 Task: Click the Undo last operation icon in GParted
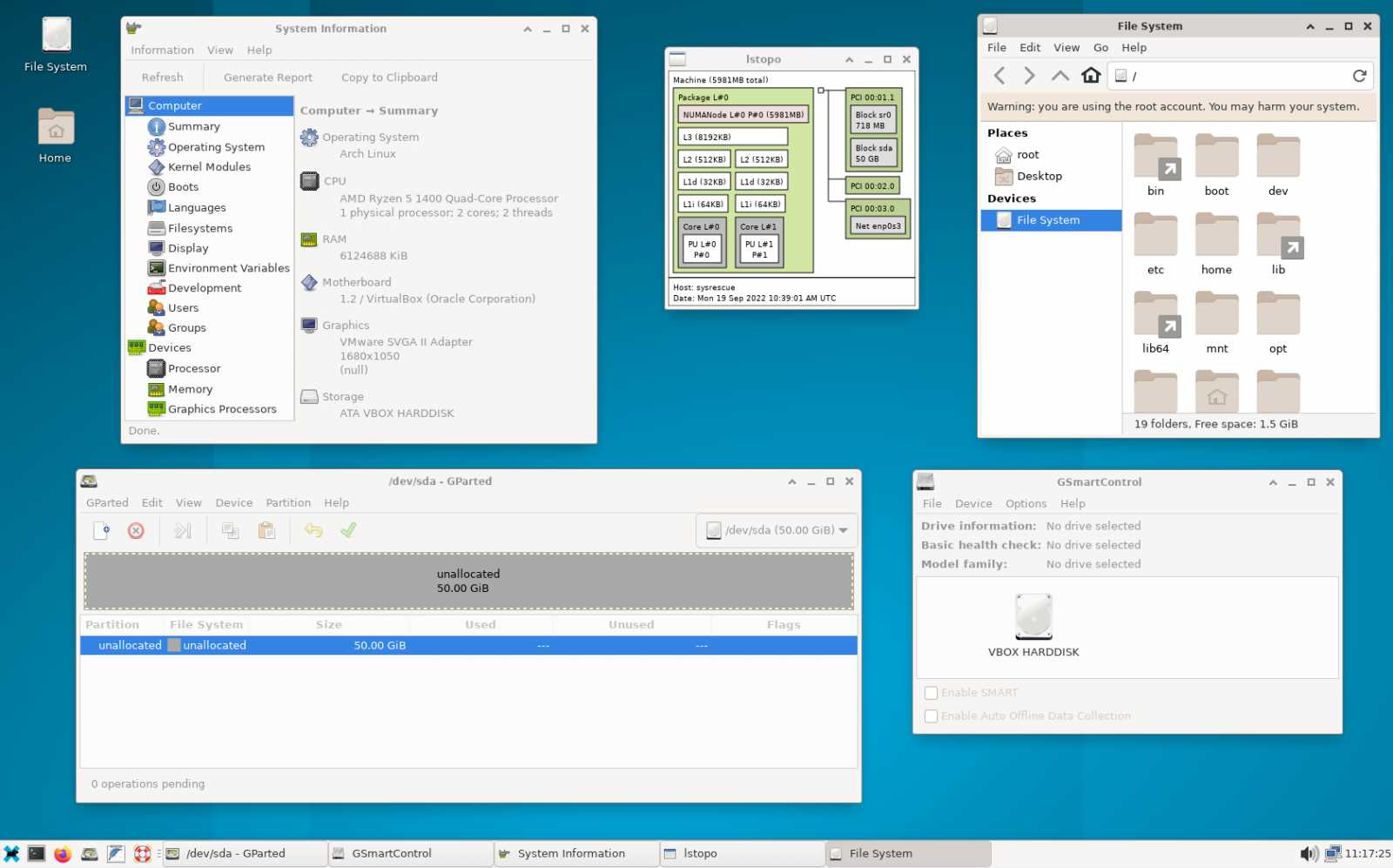point(313,530)
